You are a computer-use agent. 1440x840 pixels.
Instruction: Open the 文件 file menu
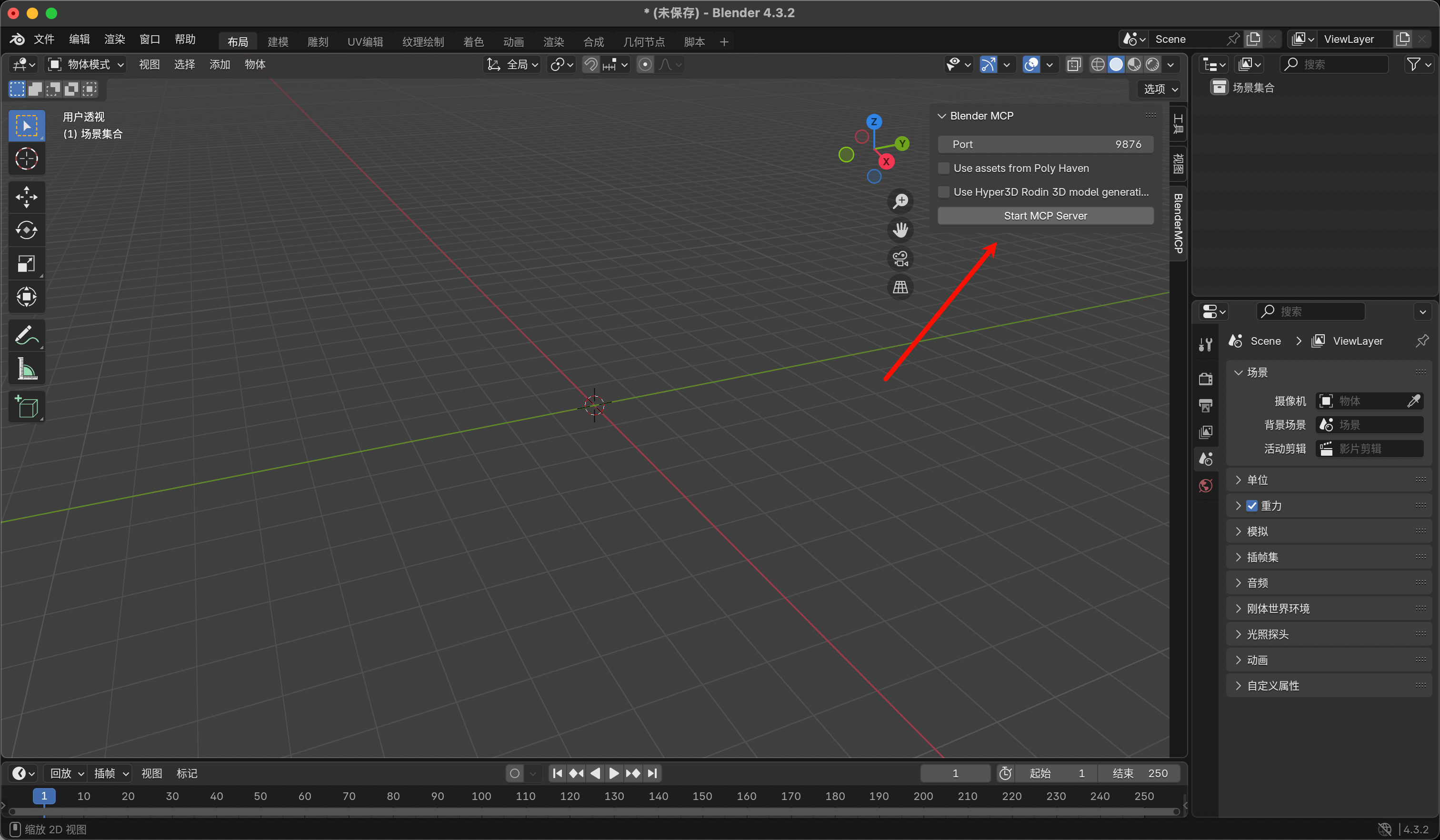tap(44, 39)
